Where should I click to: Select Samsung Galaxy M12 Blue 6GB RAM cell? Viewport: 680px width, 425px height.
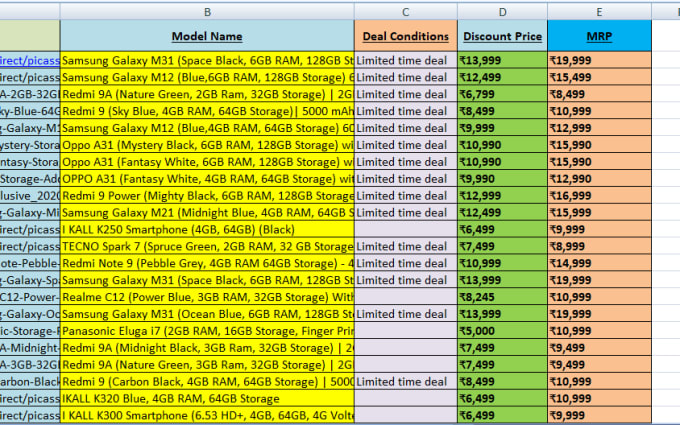[207, 77]
